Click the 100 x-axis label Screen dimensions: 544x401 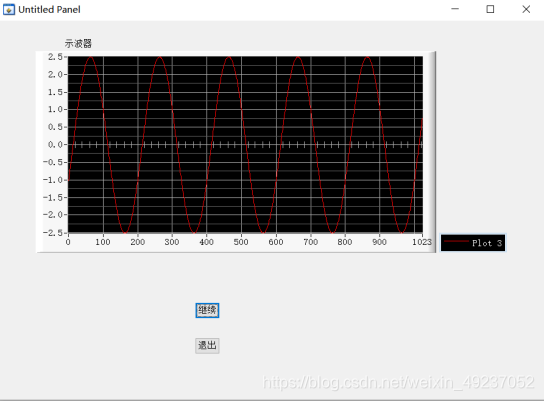click(x=103, y=242)
